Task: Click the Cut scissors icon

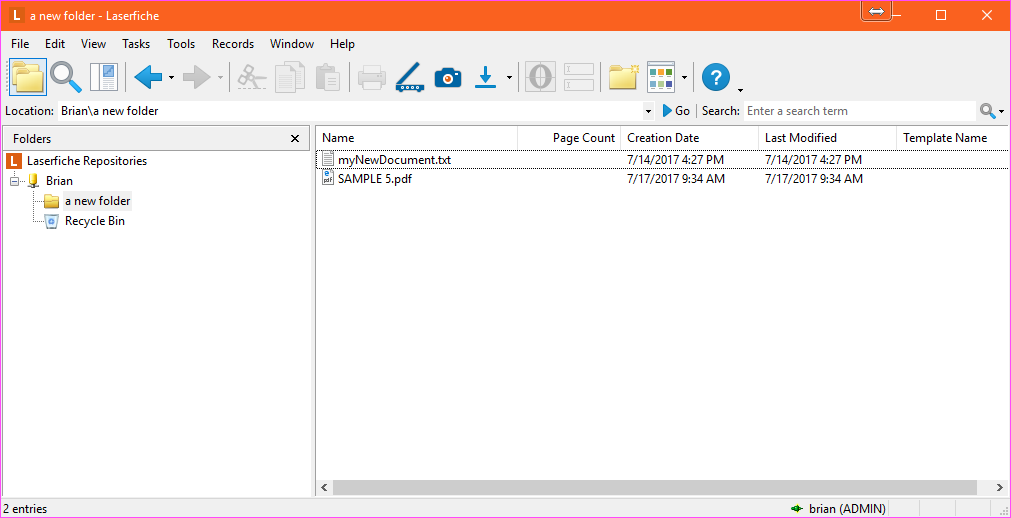Action: pos(251,77)
